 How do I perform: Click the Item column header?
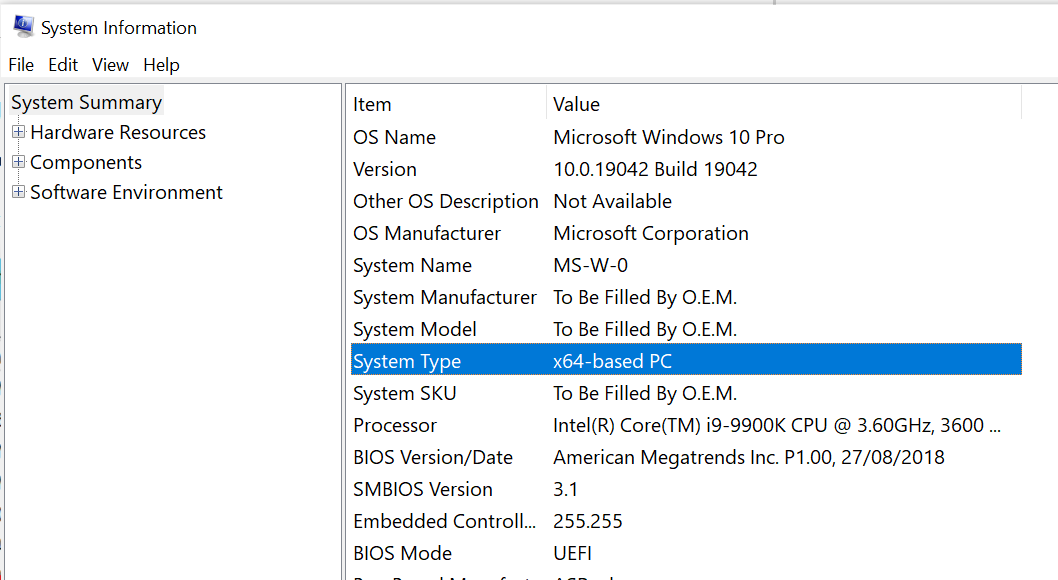(x=372, y=105)
